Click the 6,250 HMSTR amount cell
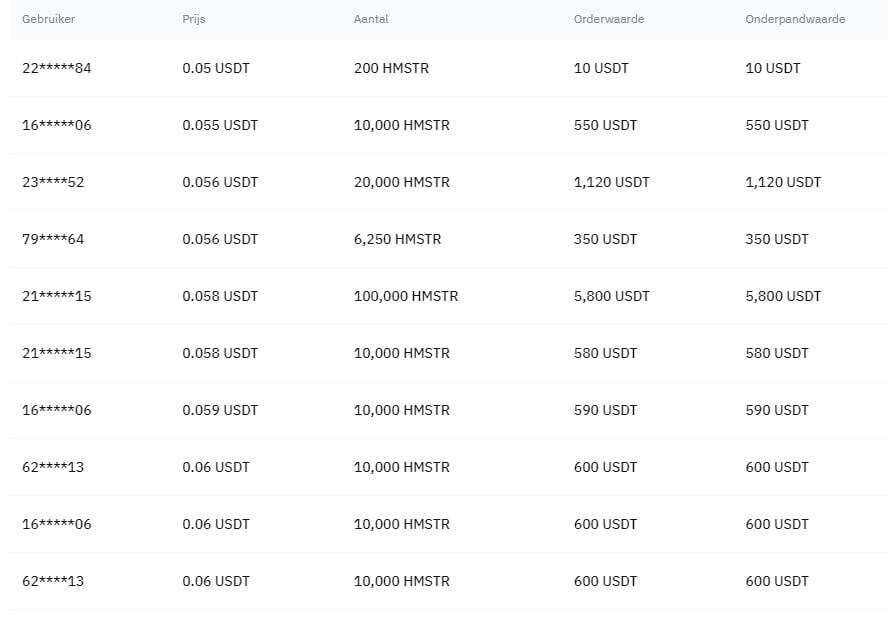The width and height of the screenshot is (888, 637). [x=397, y=239]
